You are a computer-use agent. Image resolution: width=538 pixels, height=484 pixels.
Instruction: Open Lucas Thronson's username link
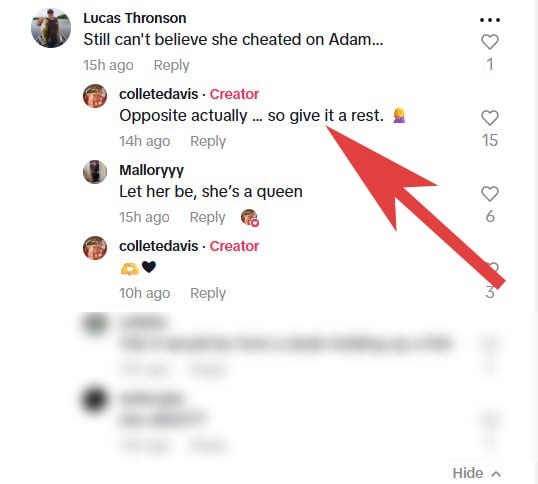tap(135, 18)
